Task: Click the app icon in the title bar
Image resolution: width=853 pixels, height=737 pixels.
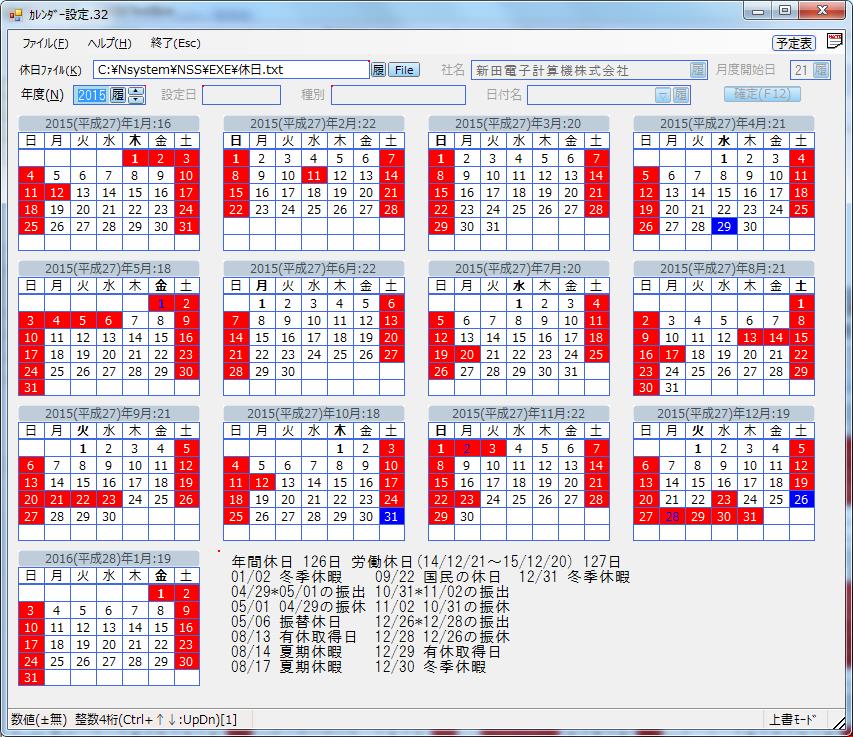Action: 15,11
